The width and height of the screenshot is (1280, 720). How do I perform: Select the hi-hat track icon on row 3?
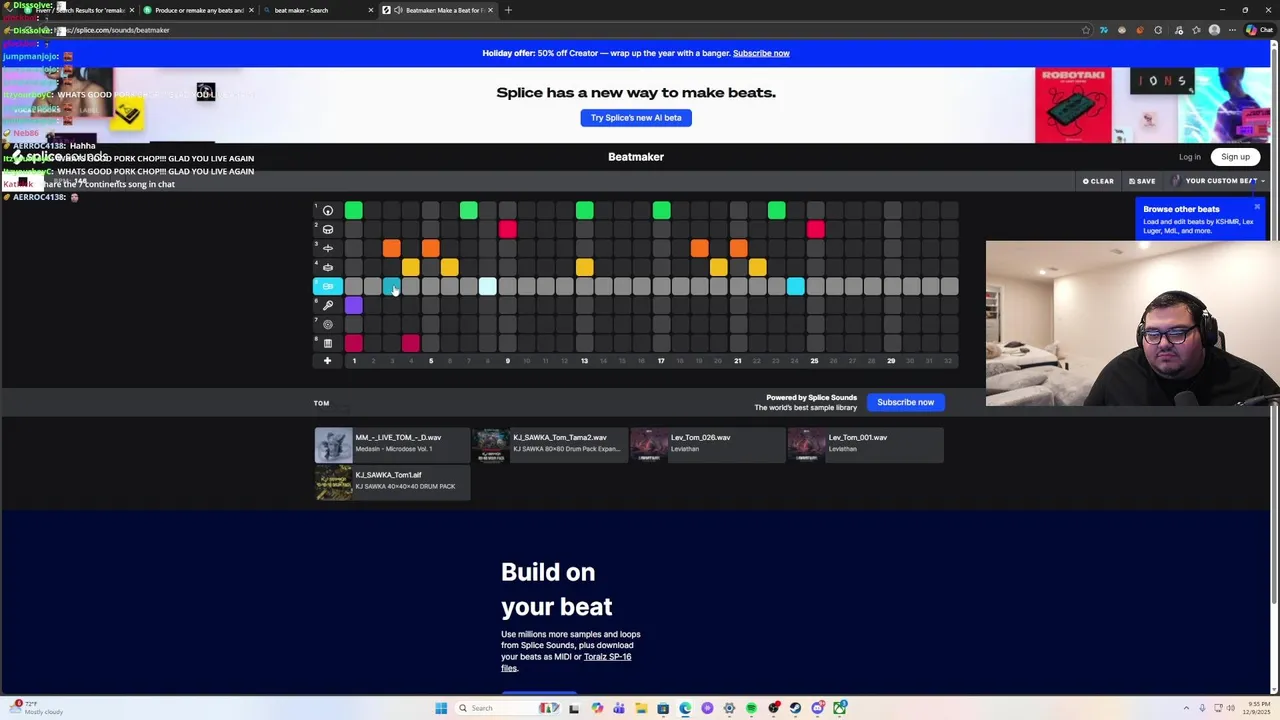coord(328,248)
